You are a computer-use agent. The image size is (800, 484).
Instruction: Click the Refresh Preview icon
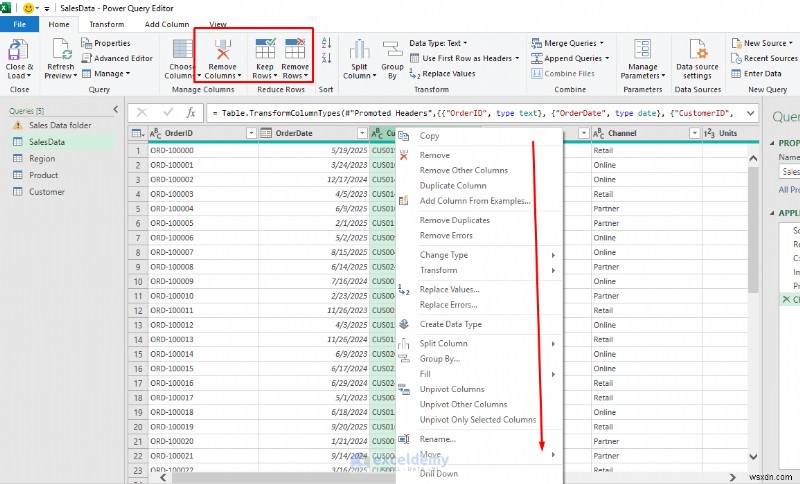click(61, 50)
